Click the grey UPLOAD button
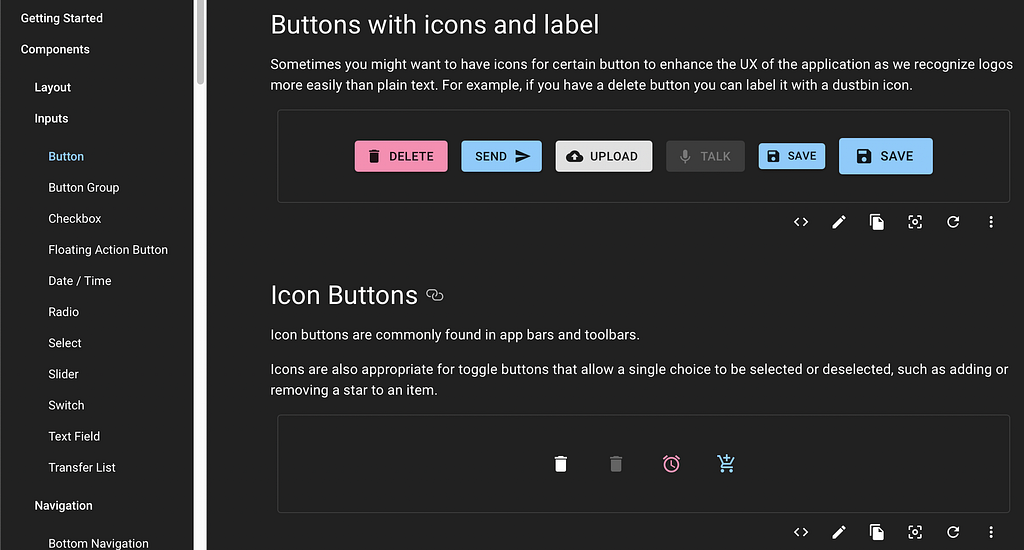This screenshot has height=550, width=1024. pyautogui.click(x=604, y=156)
